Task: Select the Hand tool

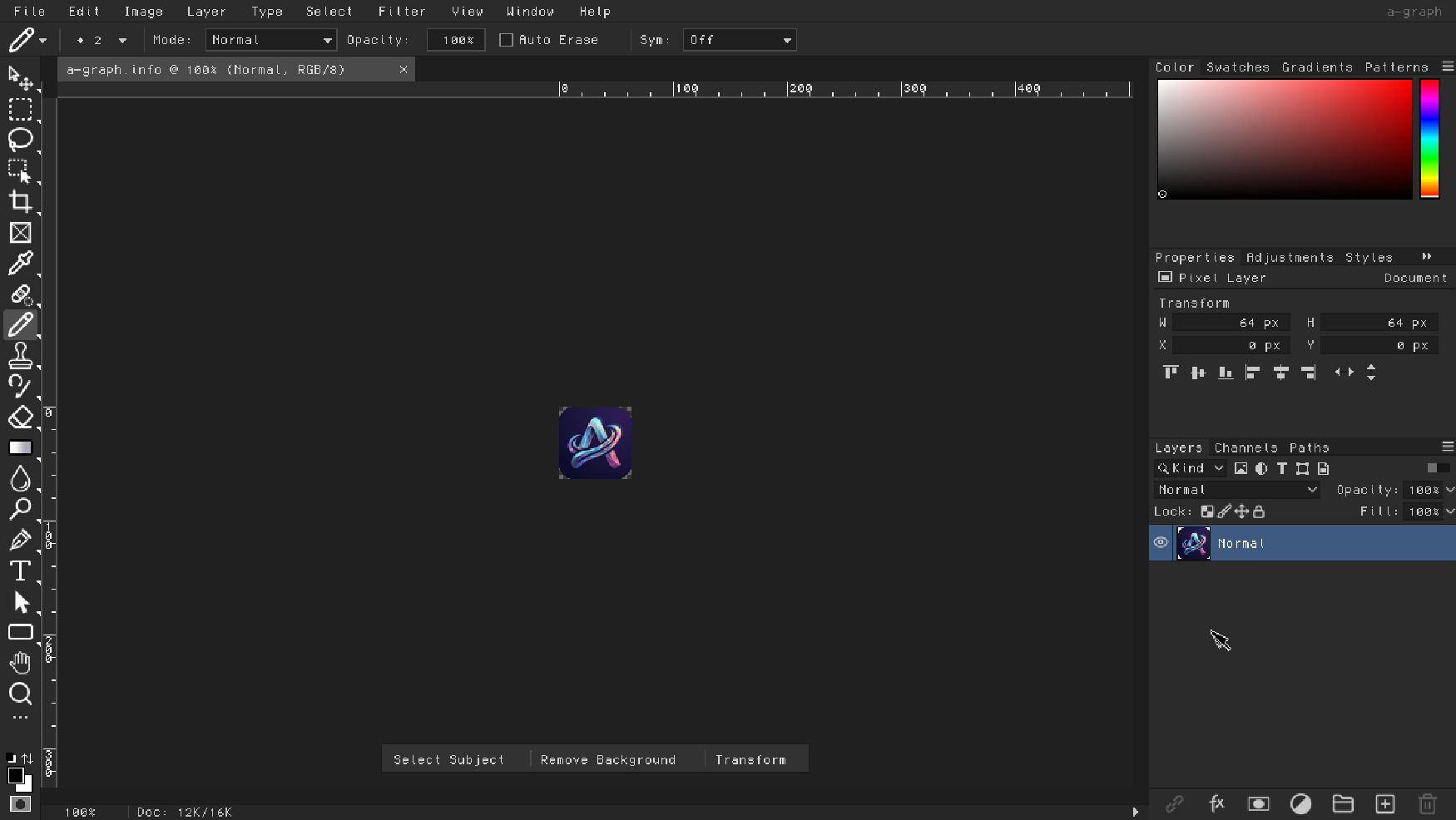Action: tap(20, 663)
